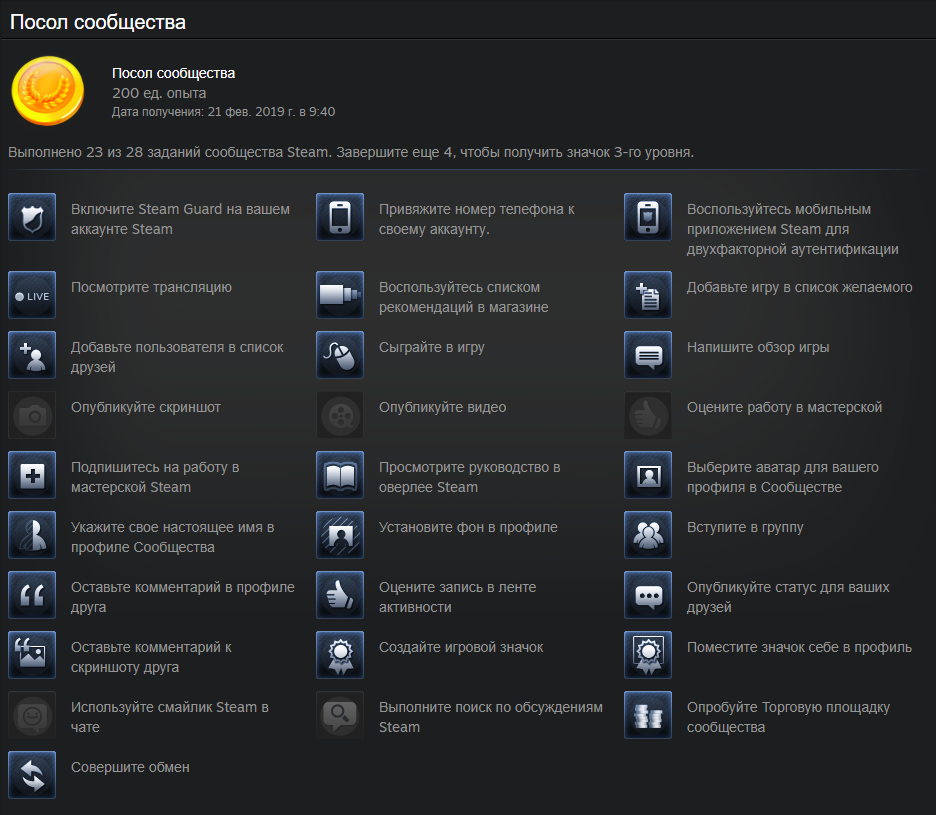Click the screenshot comment icon
936x815 pixels.
pos(32,655)
